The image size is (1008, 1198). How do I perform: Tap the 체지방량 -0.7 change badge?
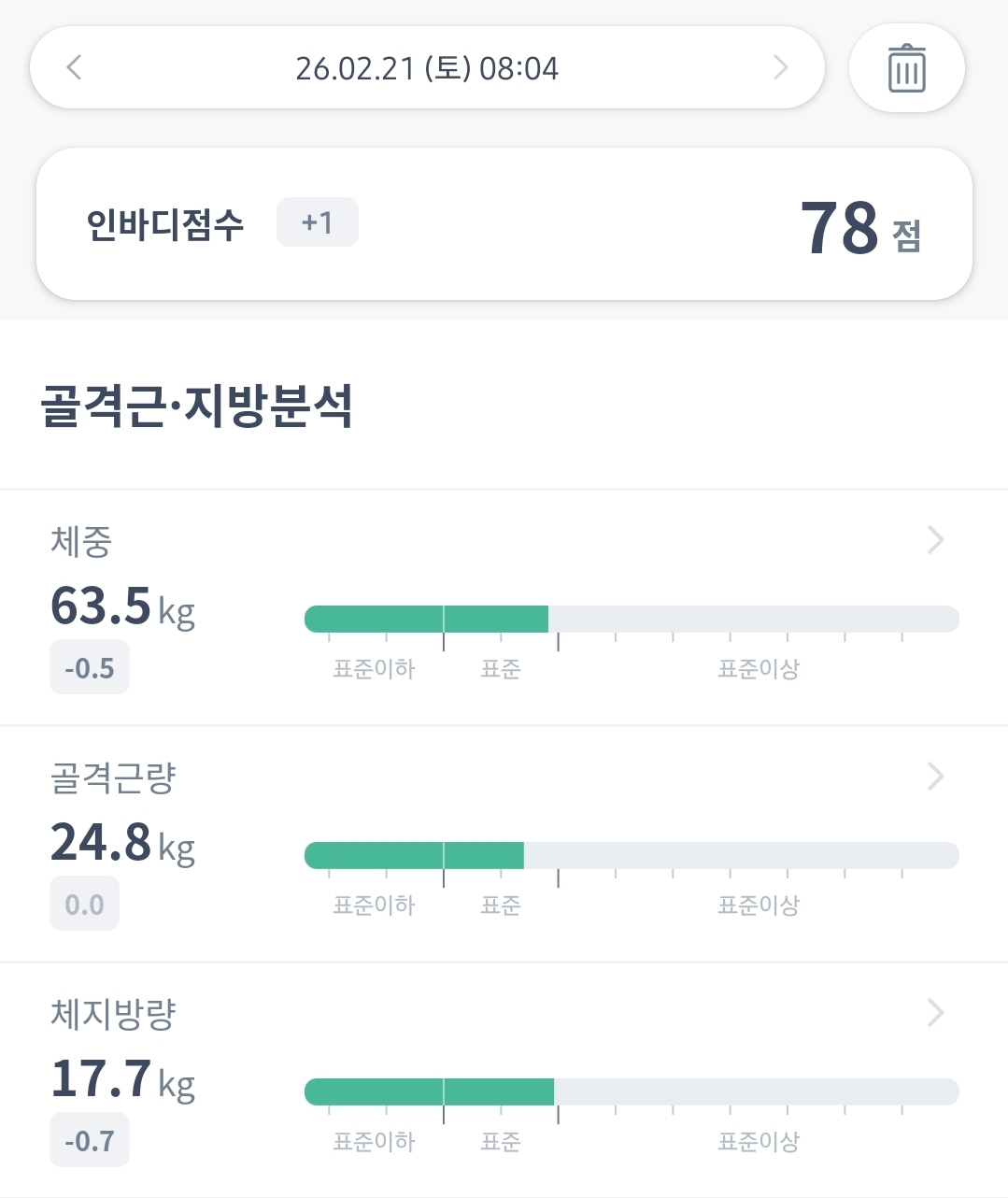coord(90,1141)
